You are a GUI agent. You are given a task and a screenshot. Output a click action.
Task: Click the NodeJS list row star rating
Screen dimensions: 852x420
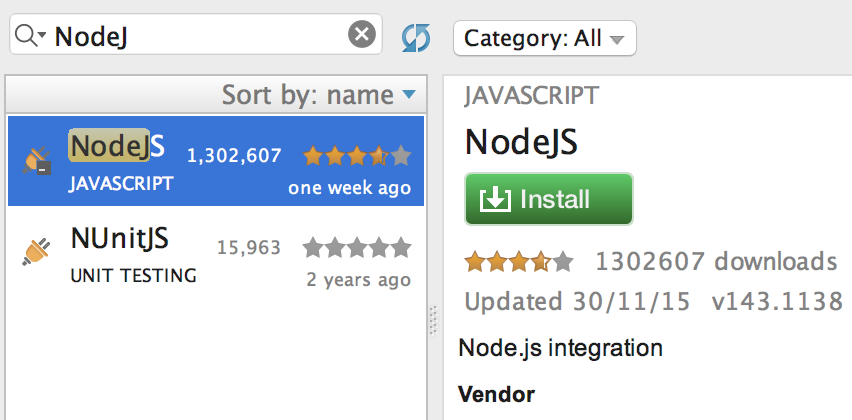[357, 156]
